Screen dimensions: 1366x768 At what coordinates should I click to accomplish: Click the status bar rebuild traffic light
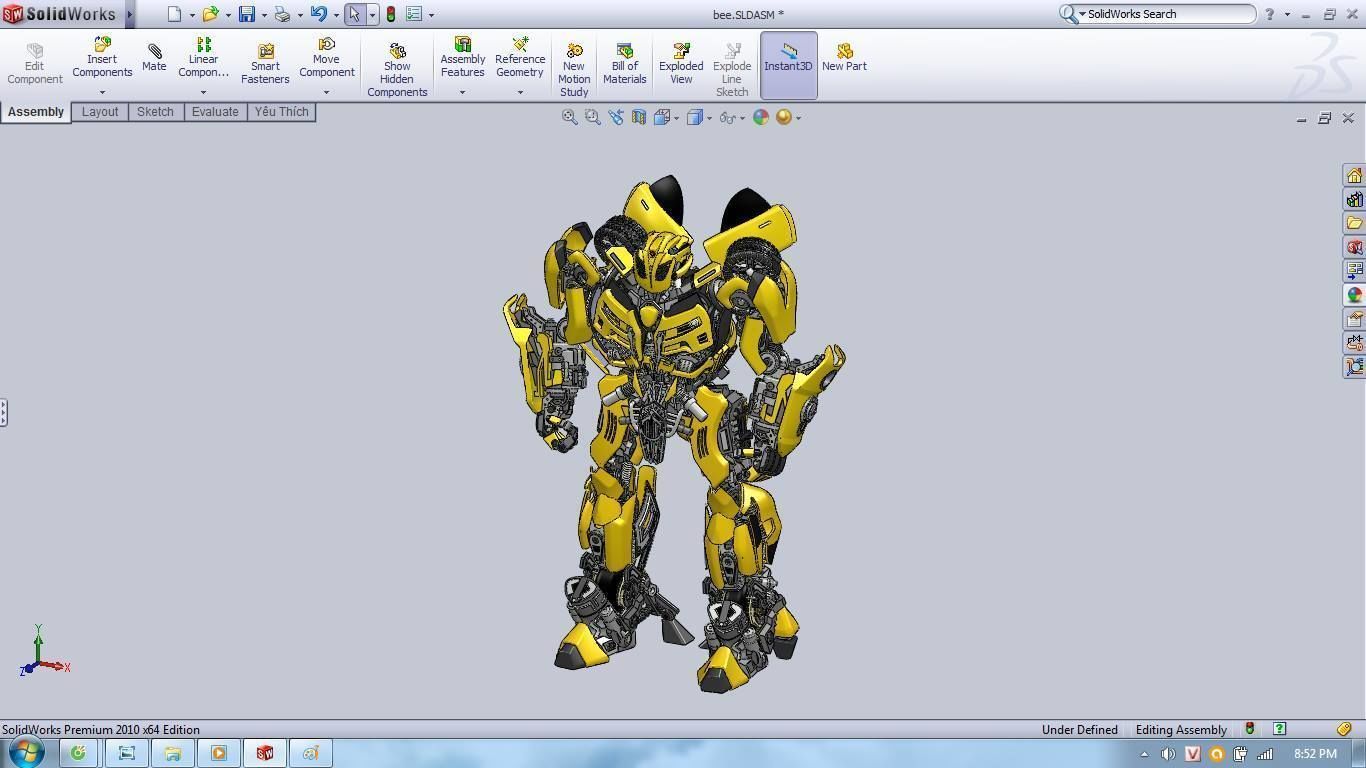(1249, 729)
